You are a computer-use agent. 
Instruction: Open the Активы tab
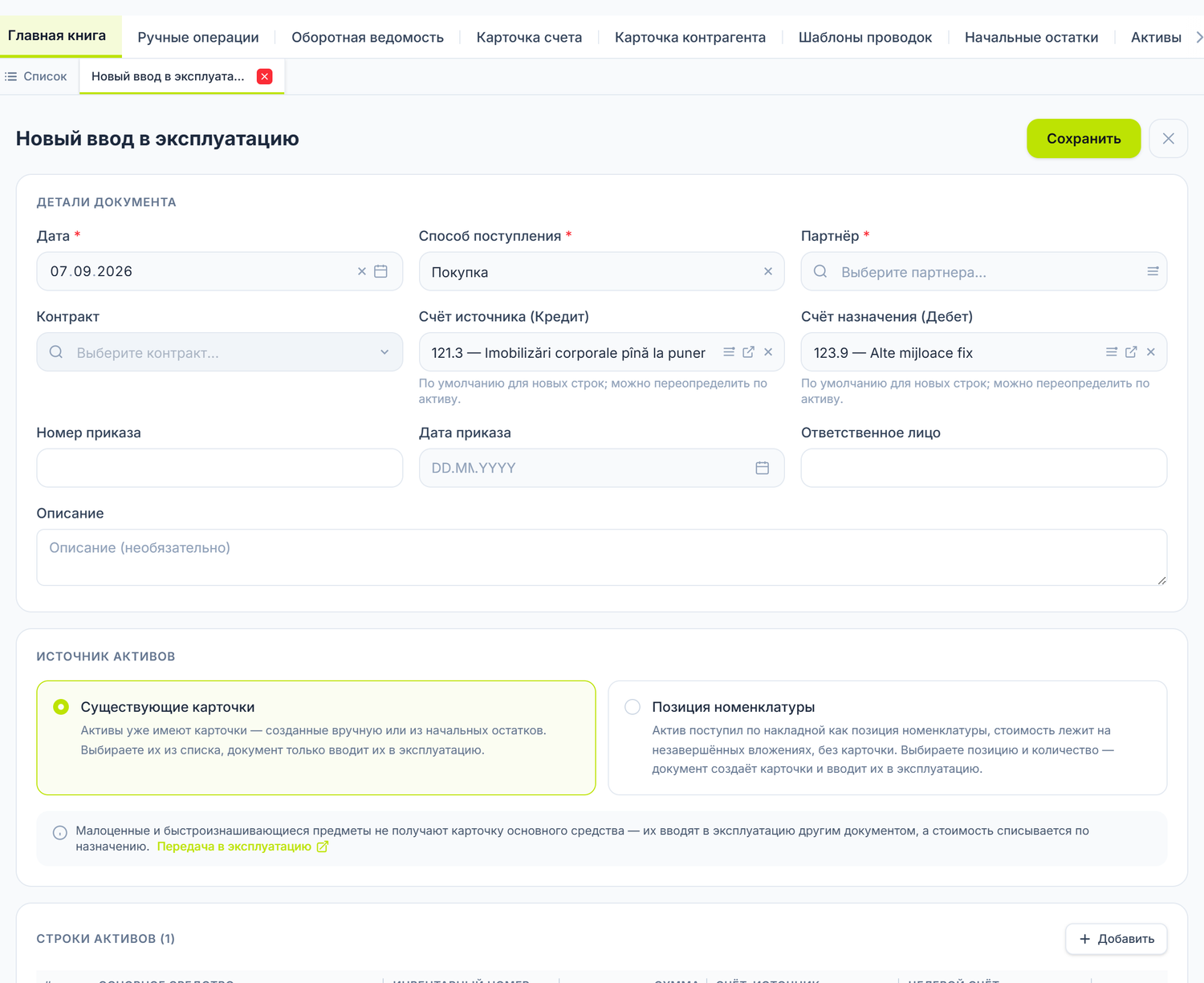pos(1156,37)
